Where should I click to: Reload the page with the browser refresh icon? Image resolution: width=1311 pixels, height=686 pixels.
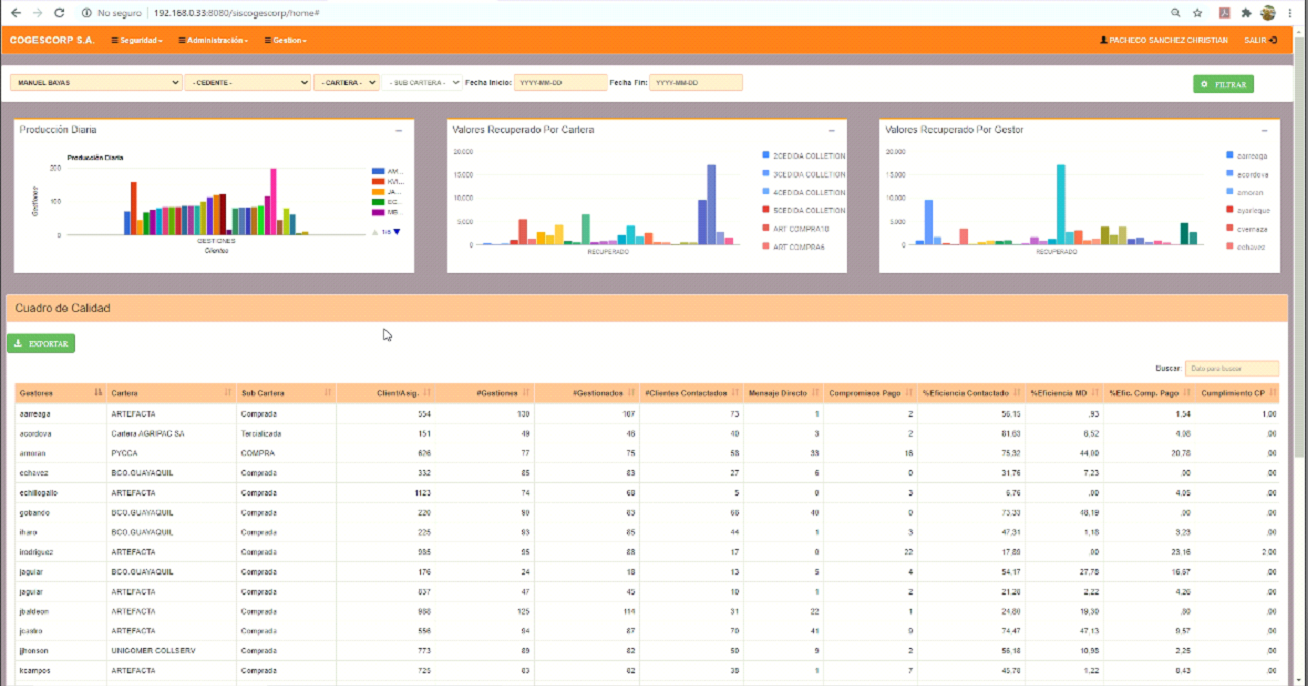coord(59,13)
